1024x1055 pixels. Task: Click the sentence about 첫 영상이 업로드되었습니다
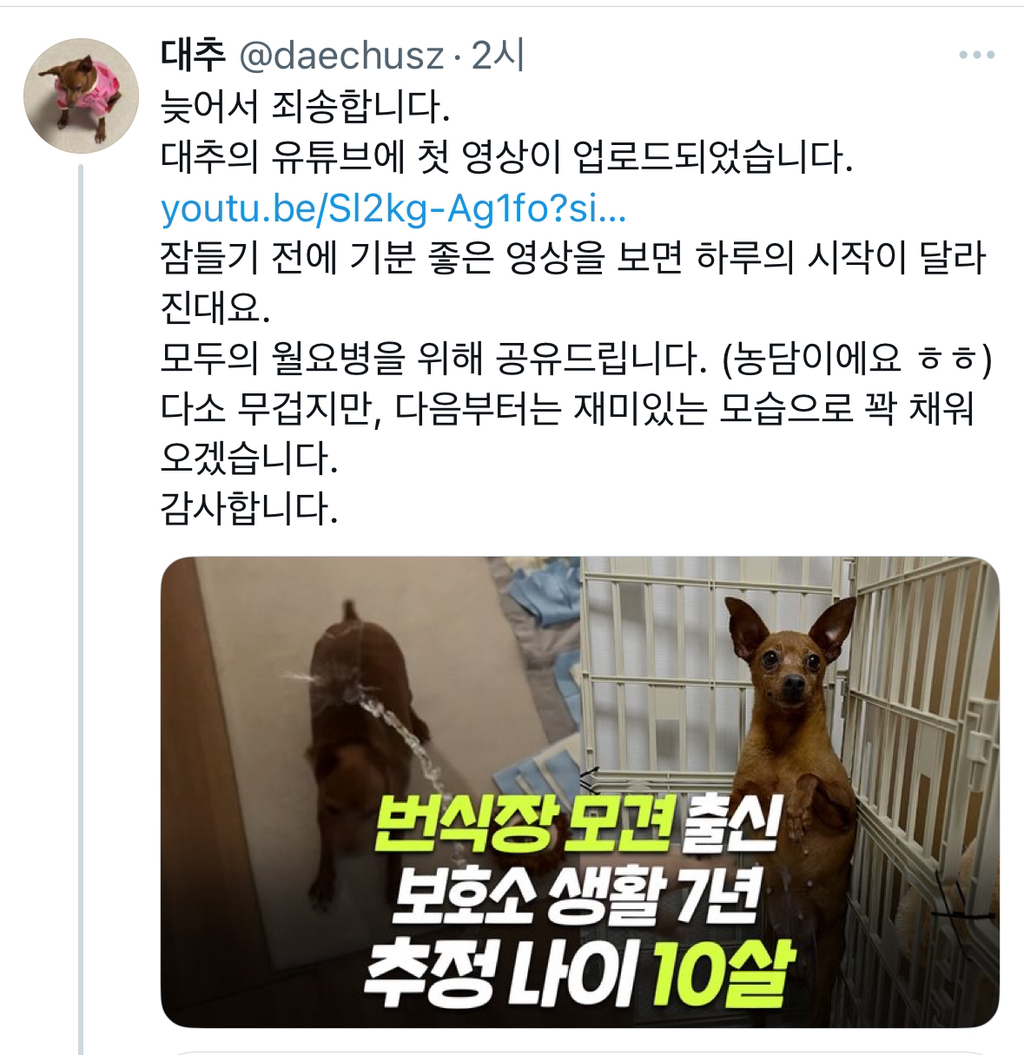[x=507, y=158]
